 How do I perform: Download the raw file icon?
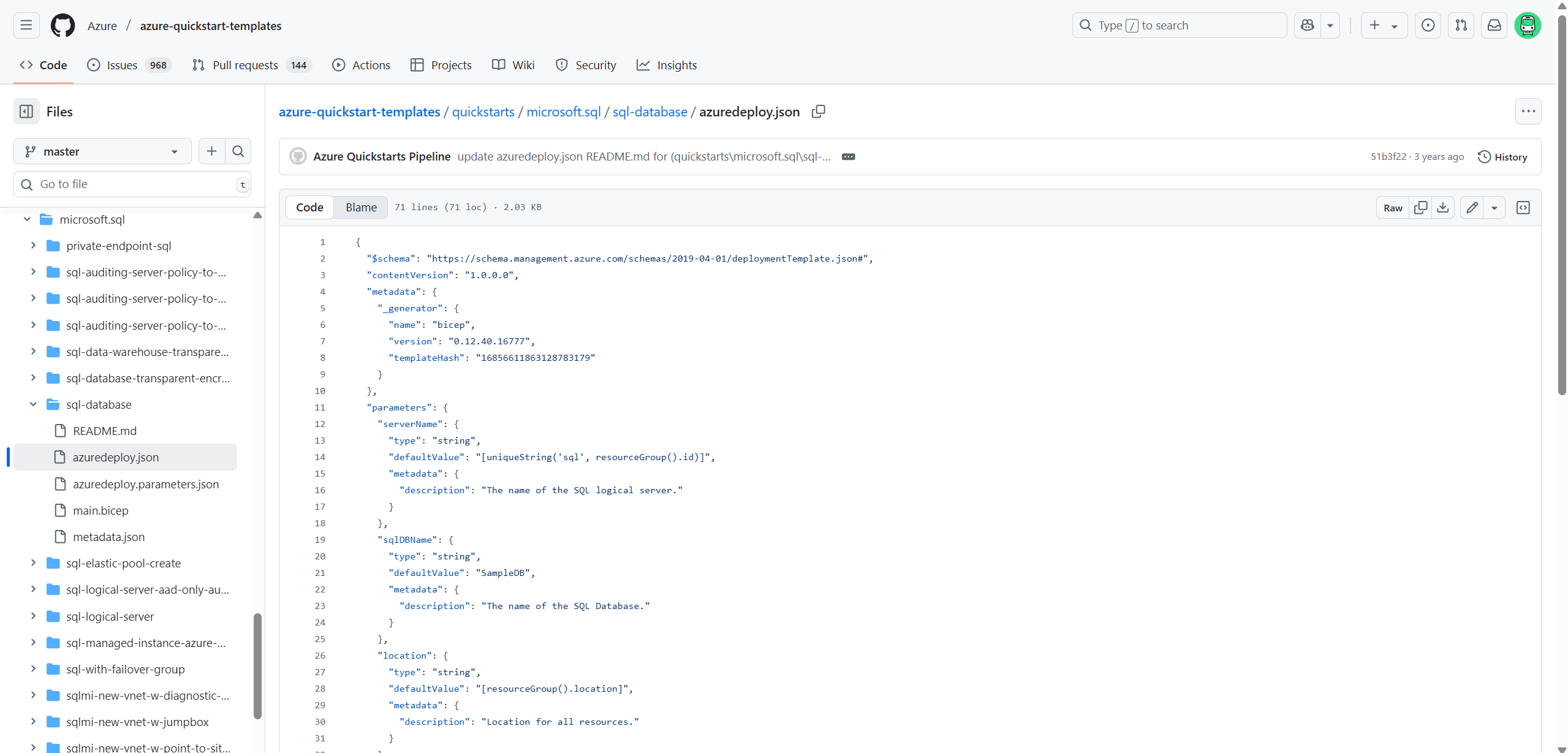(x=1443, y=208)
